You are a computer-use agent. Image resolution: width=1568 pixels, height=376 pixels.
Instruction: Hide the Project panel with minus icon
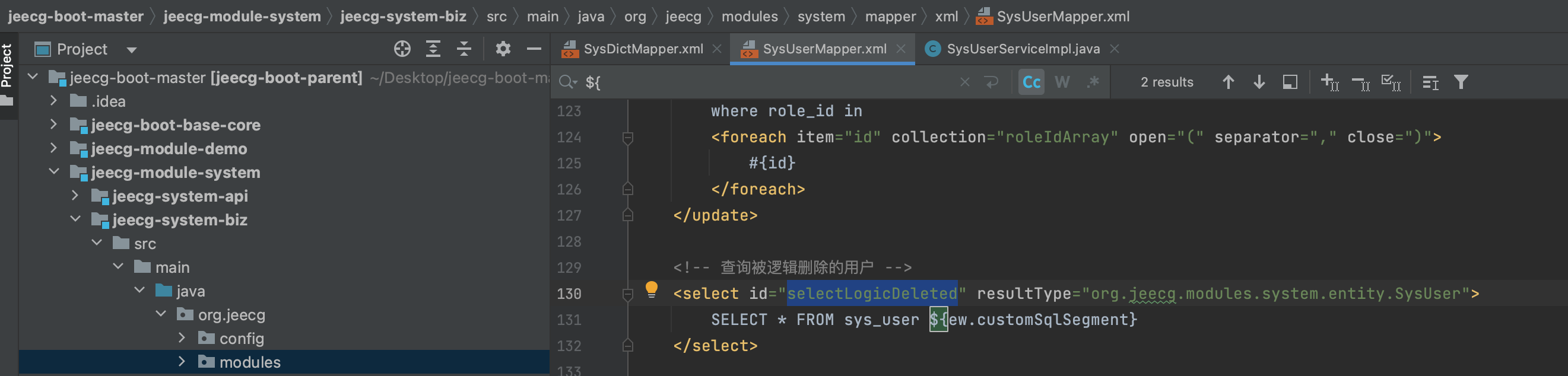pos(534,49)
